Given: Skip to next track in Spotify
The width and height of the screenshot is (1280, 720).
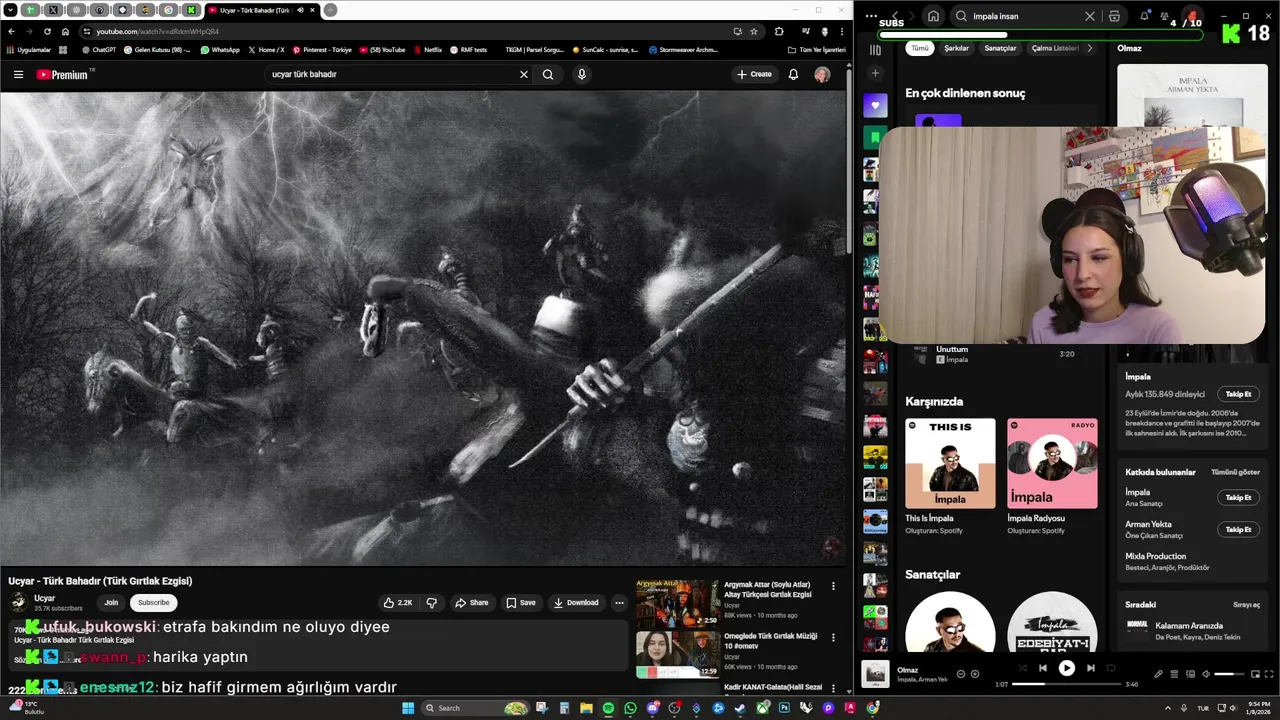Looking at the screenshot, I should [1090, 668].
